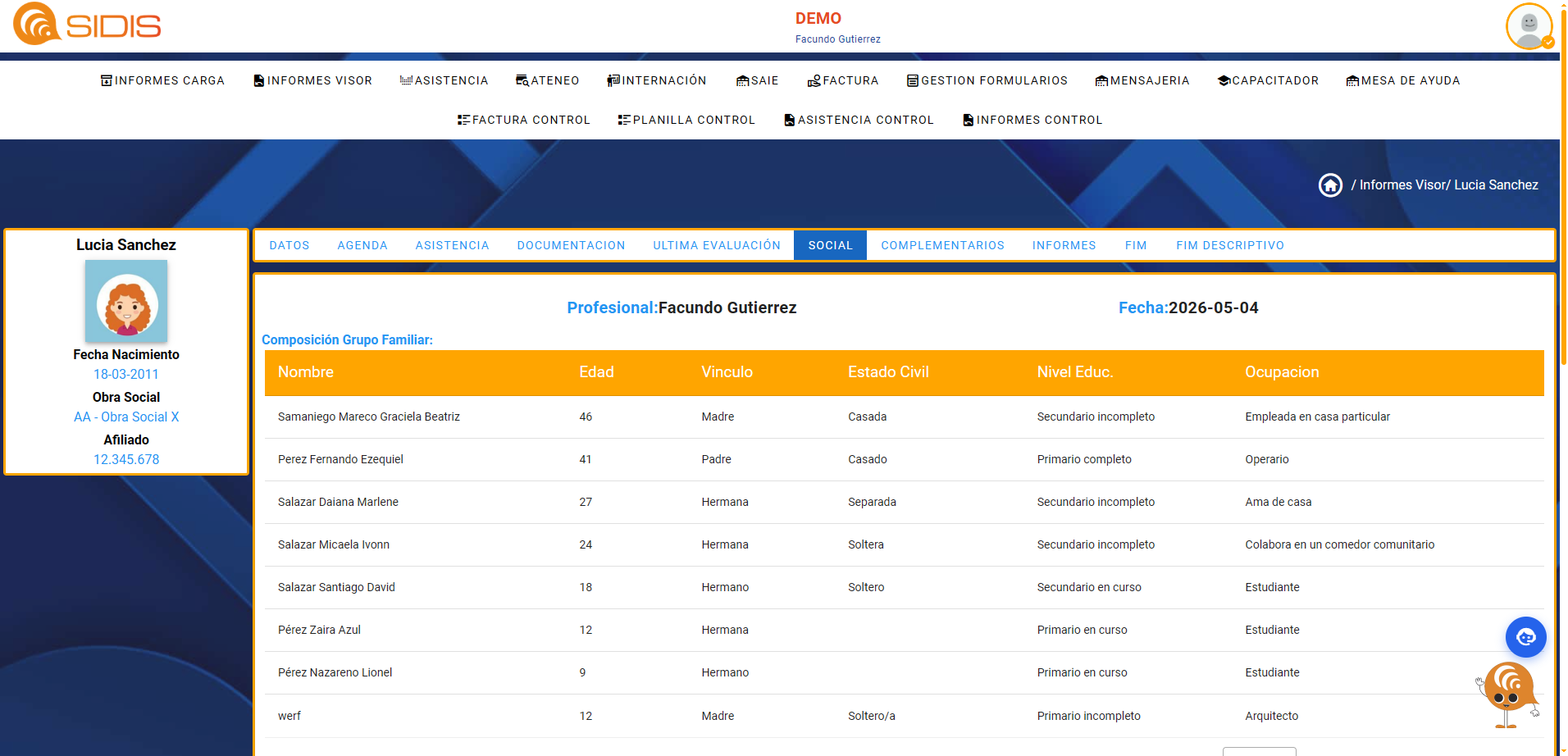
Task: Click the page vertical scrollbar
Action: (x=1564, y=189)
